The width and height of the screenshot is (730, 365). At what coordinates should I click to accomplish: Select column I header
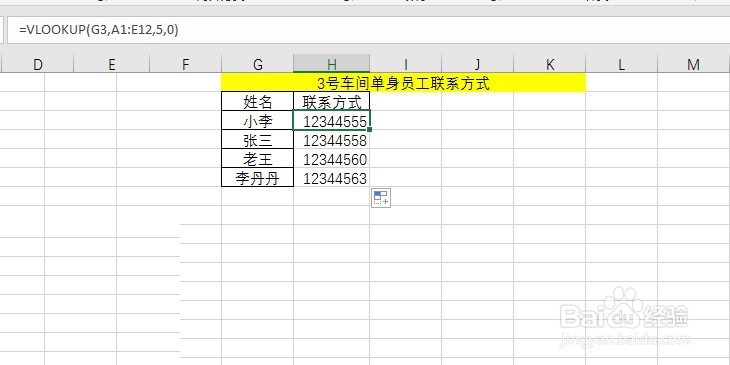tap(406, 64)
